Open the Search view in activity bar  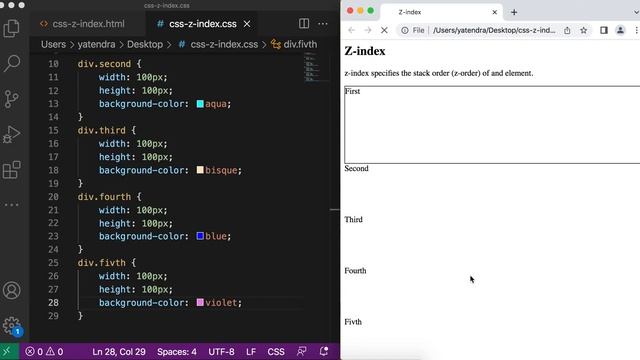[x=11, y=63]
